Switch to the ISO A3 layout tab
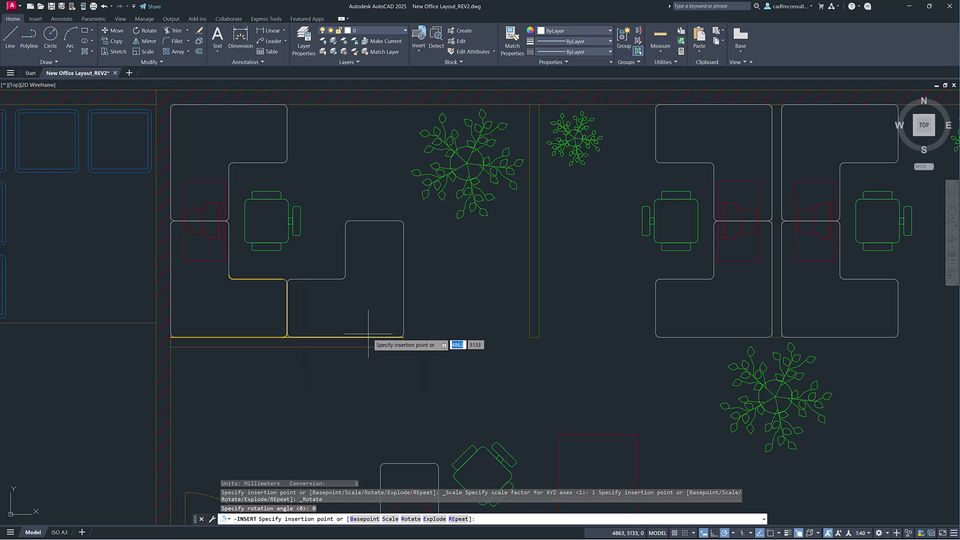 click(59, 533)
